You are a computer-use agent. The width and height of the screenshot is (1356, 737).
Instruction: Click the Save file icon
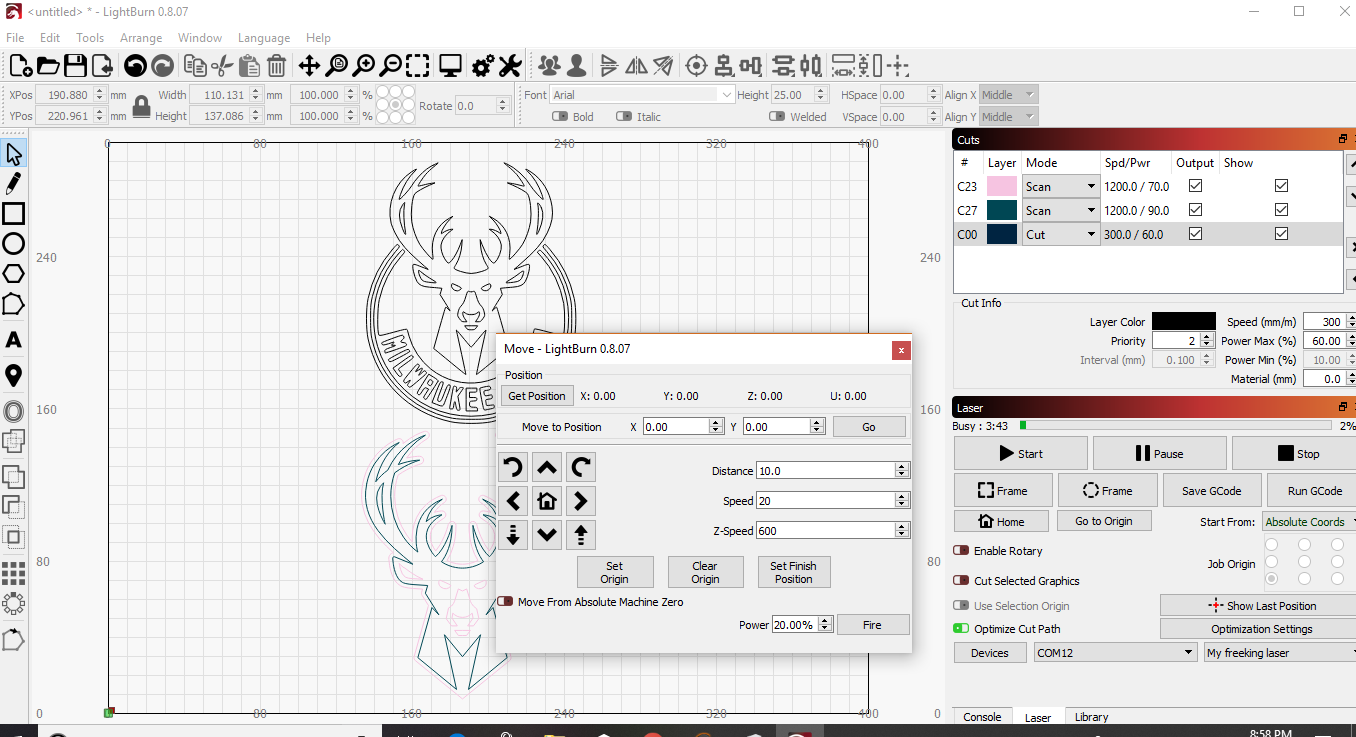pyautogui.click(x=75, y=66)
